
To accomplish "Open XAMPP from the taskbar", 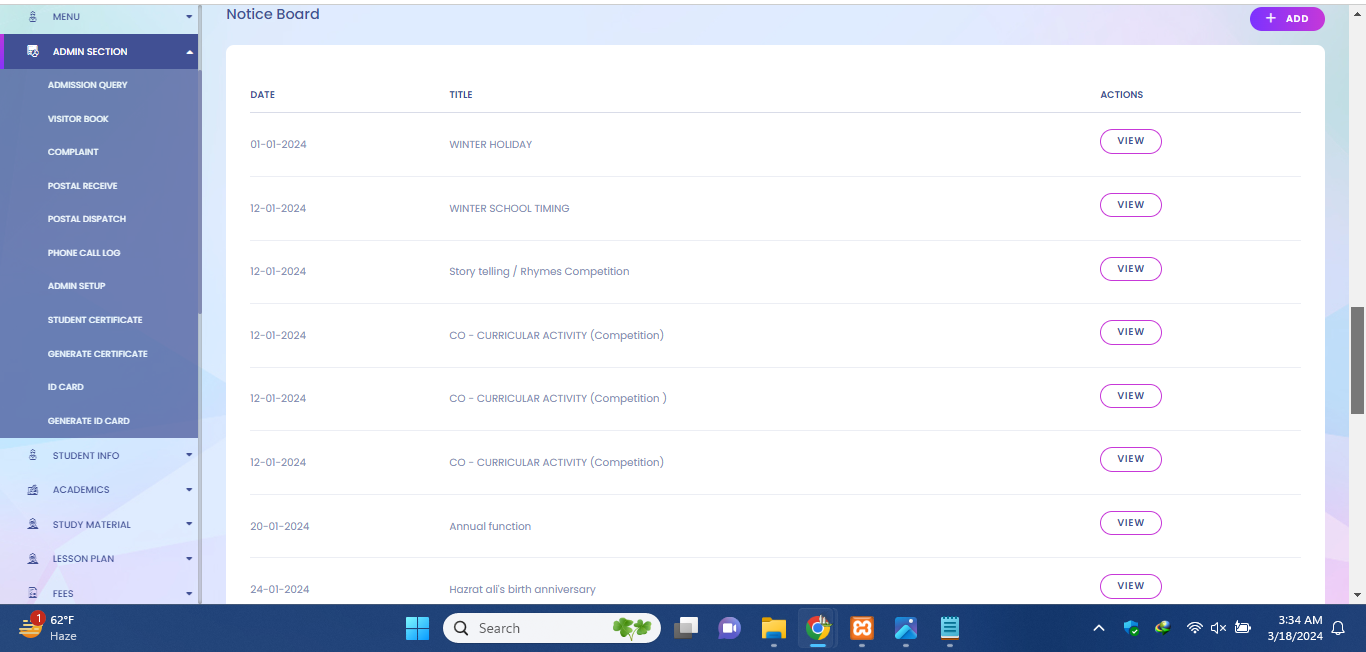I will click(861, 628).
